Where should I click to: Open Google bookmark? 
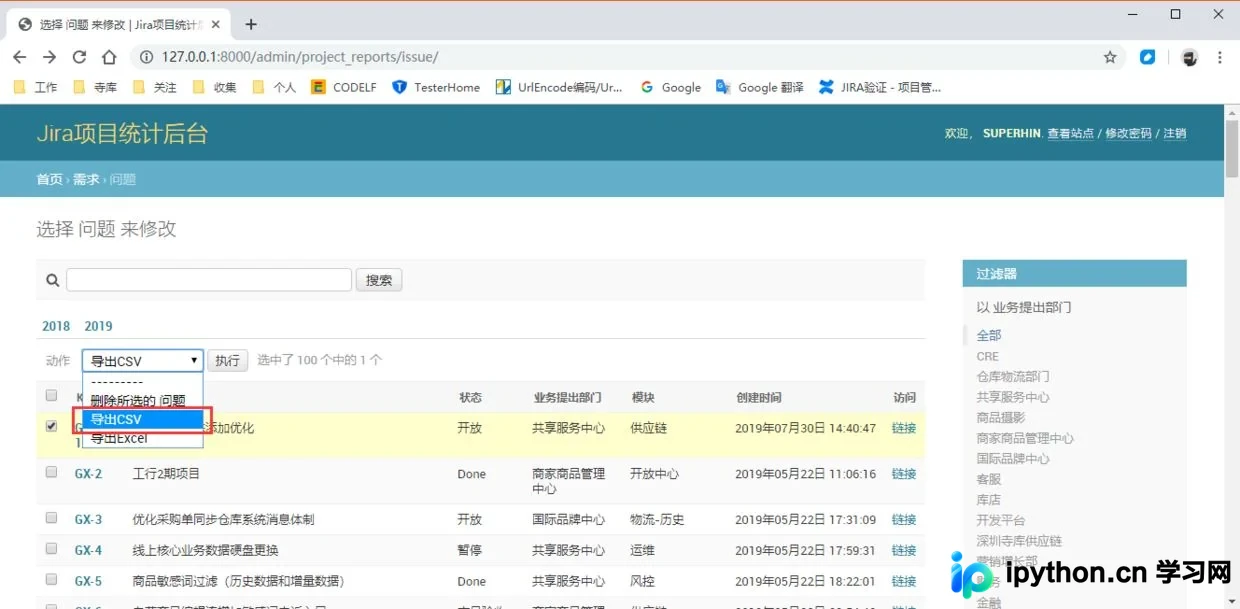[670, 87]
